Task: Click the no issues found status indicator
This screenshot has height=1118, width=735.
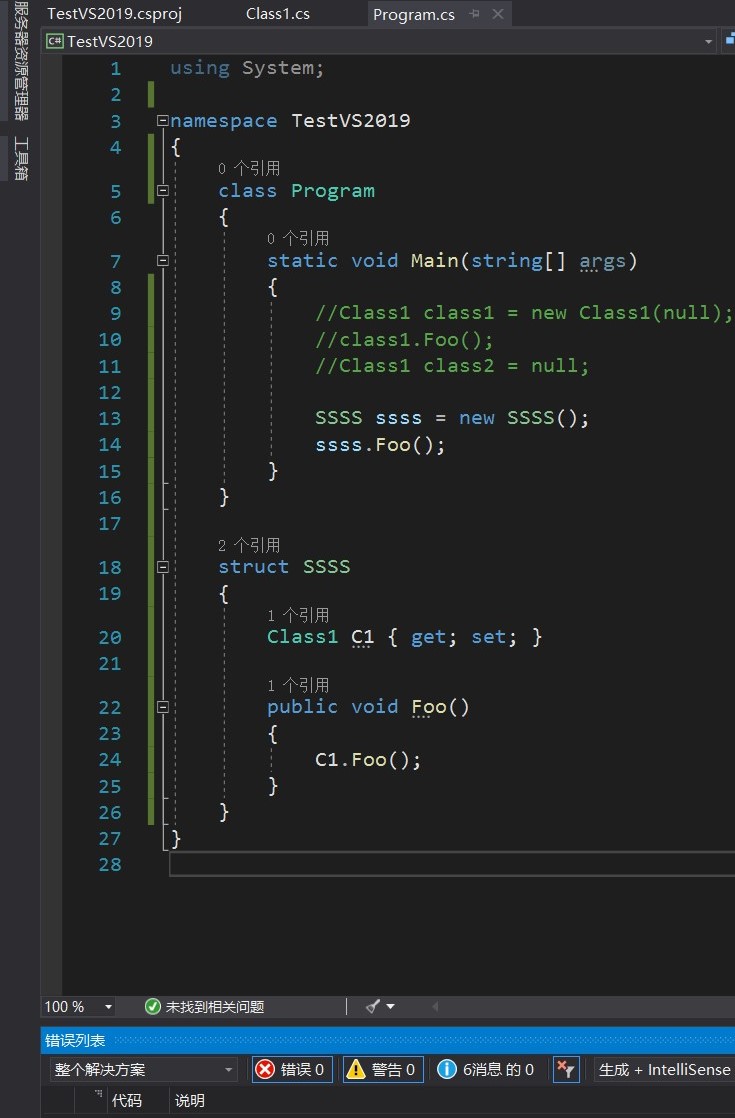Action: tap(204, 1007)
